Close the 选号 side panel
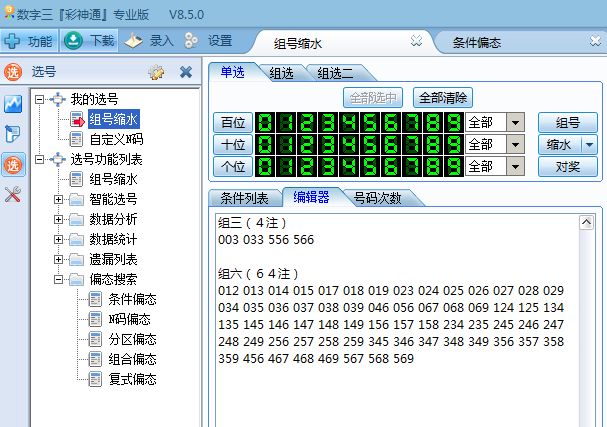 (185, 72)
